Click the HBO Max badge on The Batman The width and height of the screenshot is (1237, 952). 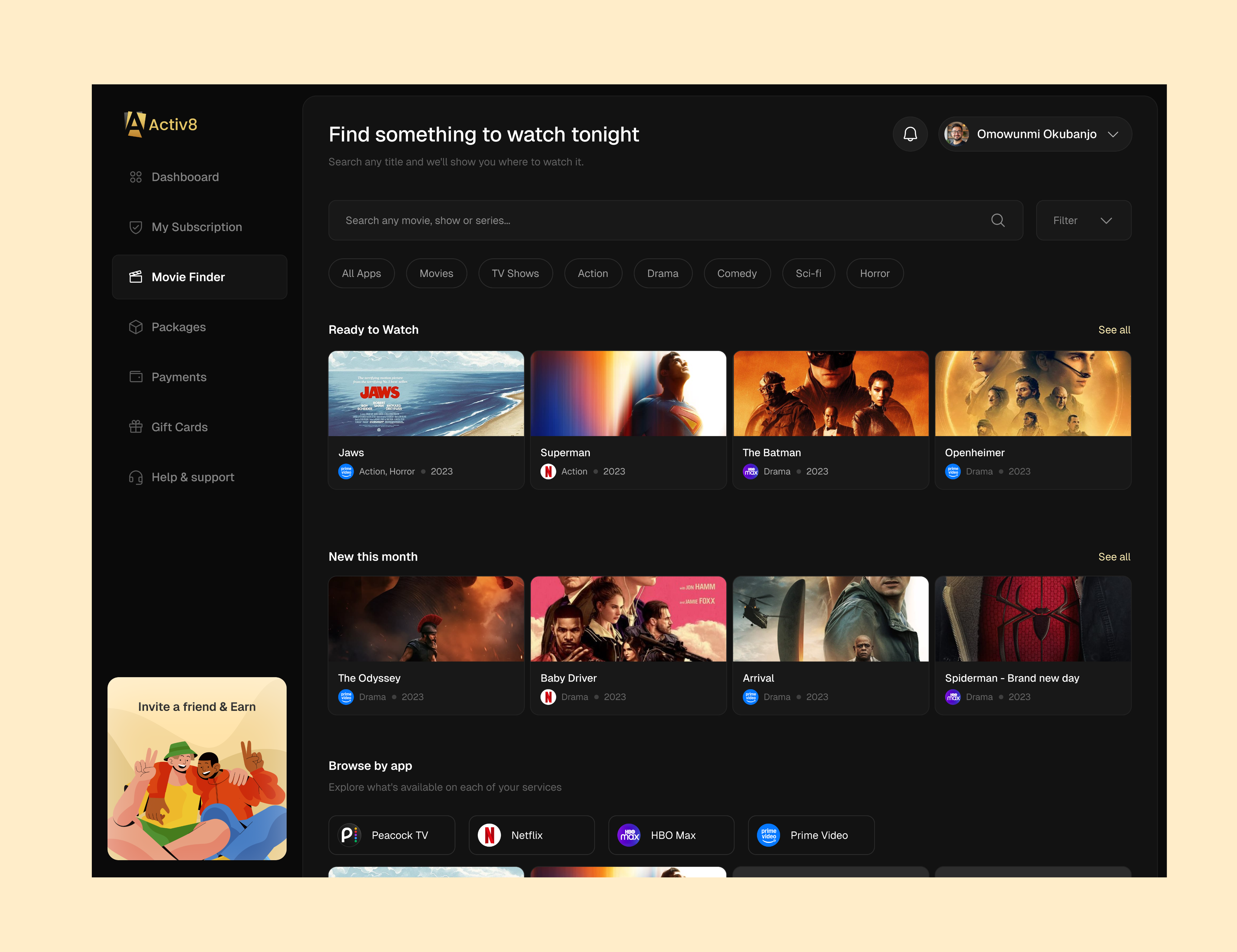[x=750, y=471]
